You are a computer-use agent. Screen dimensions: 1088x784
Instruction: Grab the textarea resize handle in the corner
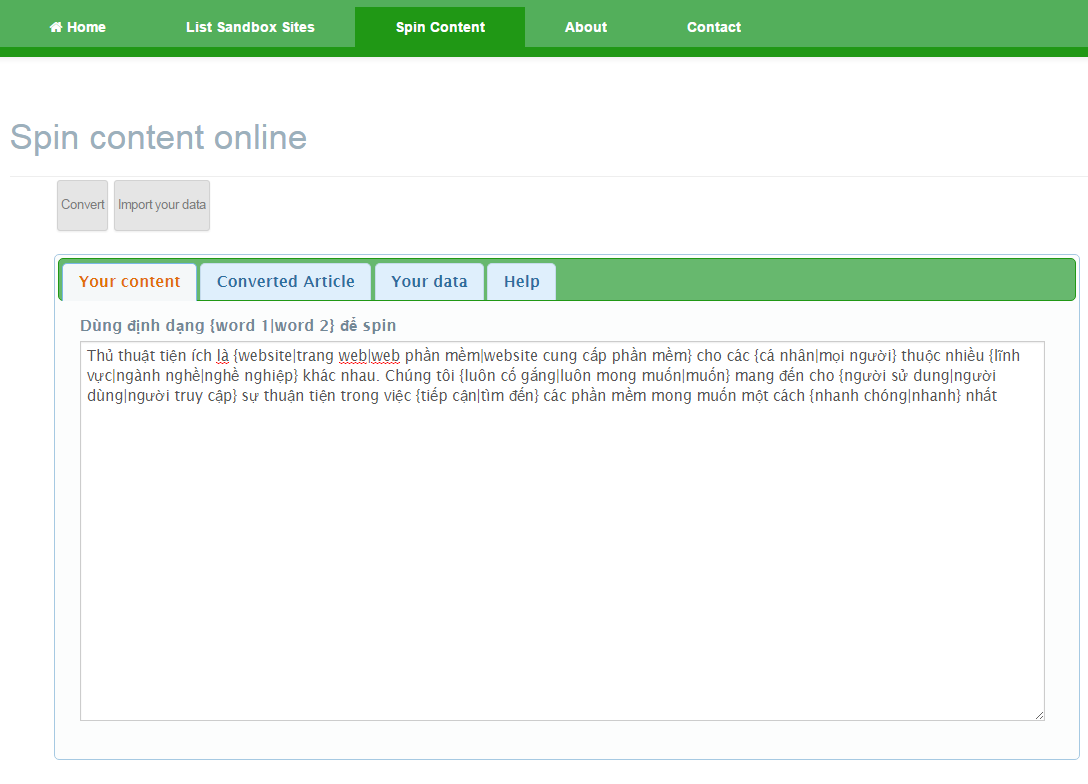point(1039,715)
